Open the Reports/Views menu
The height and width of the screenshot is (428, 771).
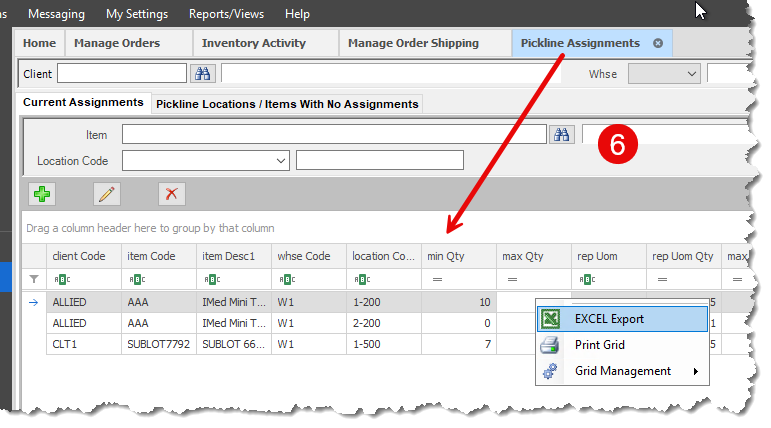[226, 14]
